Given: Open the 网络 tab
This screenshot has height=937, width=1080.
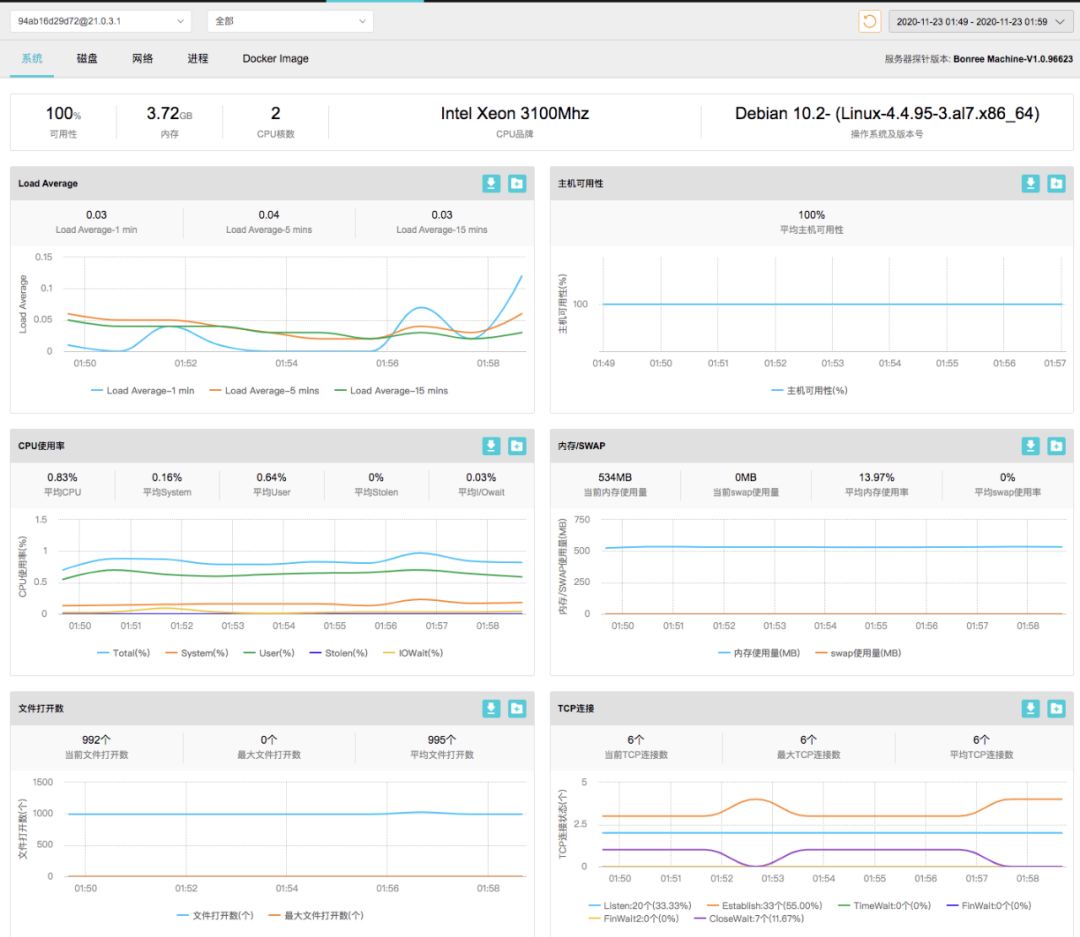Looking at the screenshot, I should pos(143,59).
